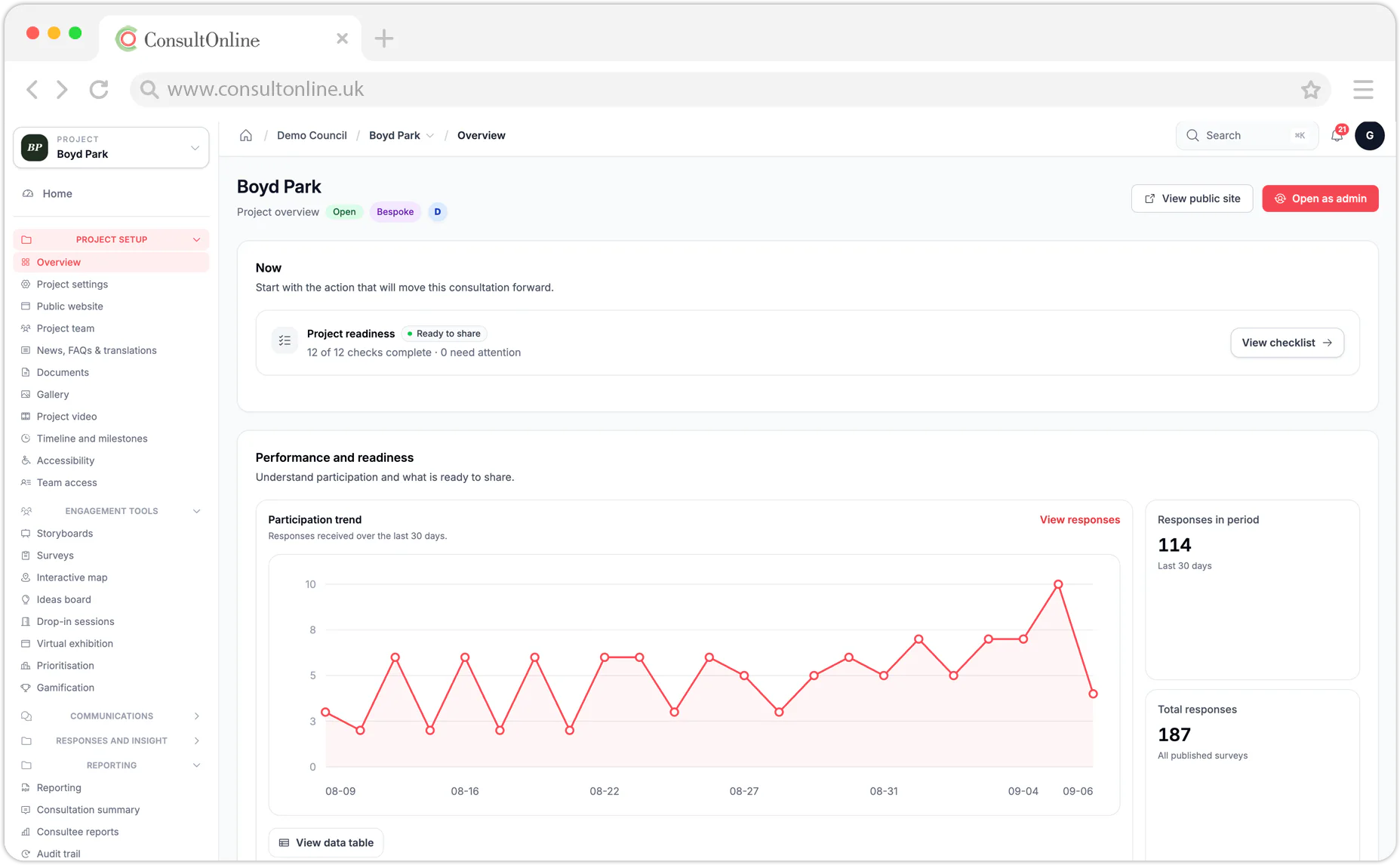Reload the page with refresh icon
Screen dimensions: 1400x865
99,90
